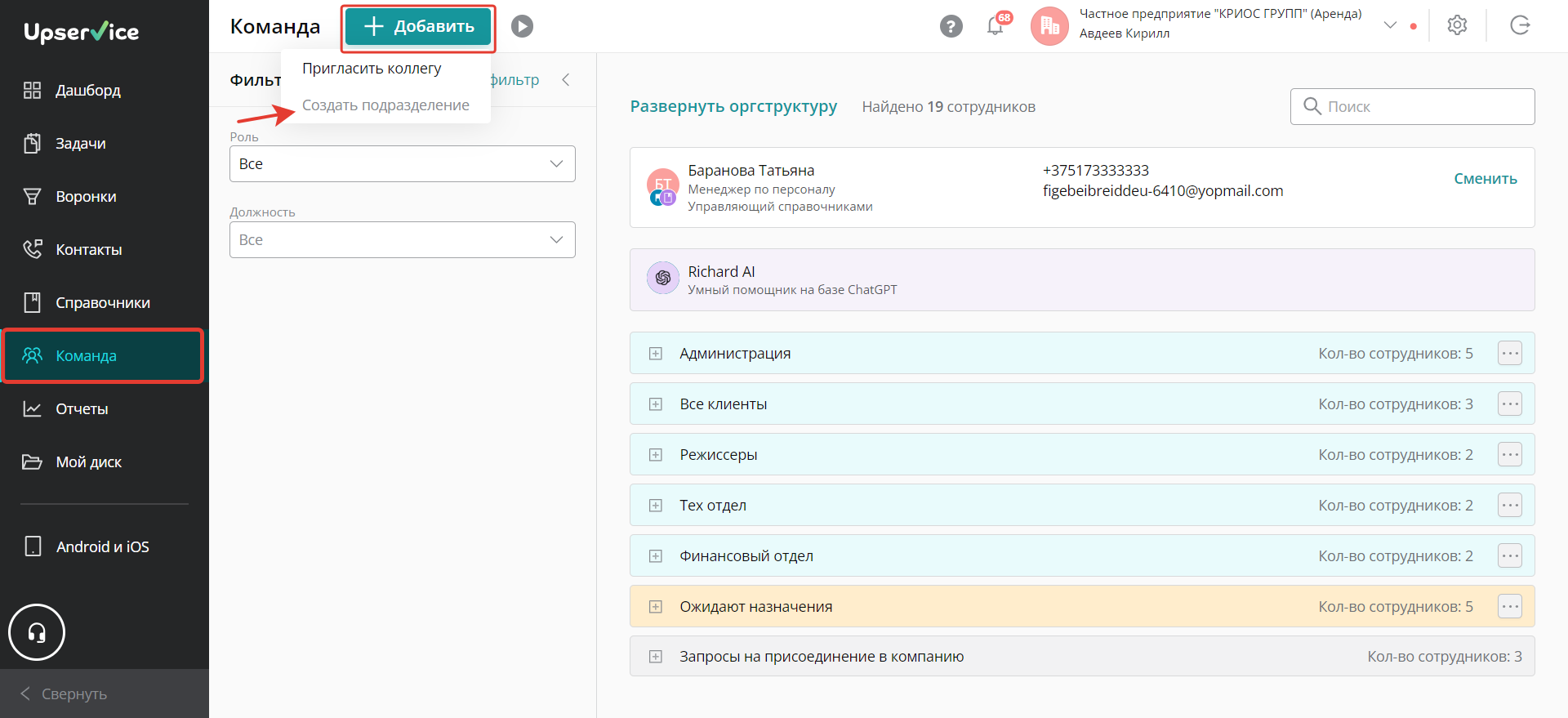Click the Справочники book icon
Screen dimensions: 1568x718
[x=32, y=302]
